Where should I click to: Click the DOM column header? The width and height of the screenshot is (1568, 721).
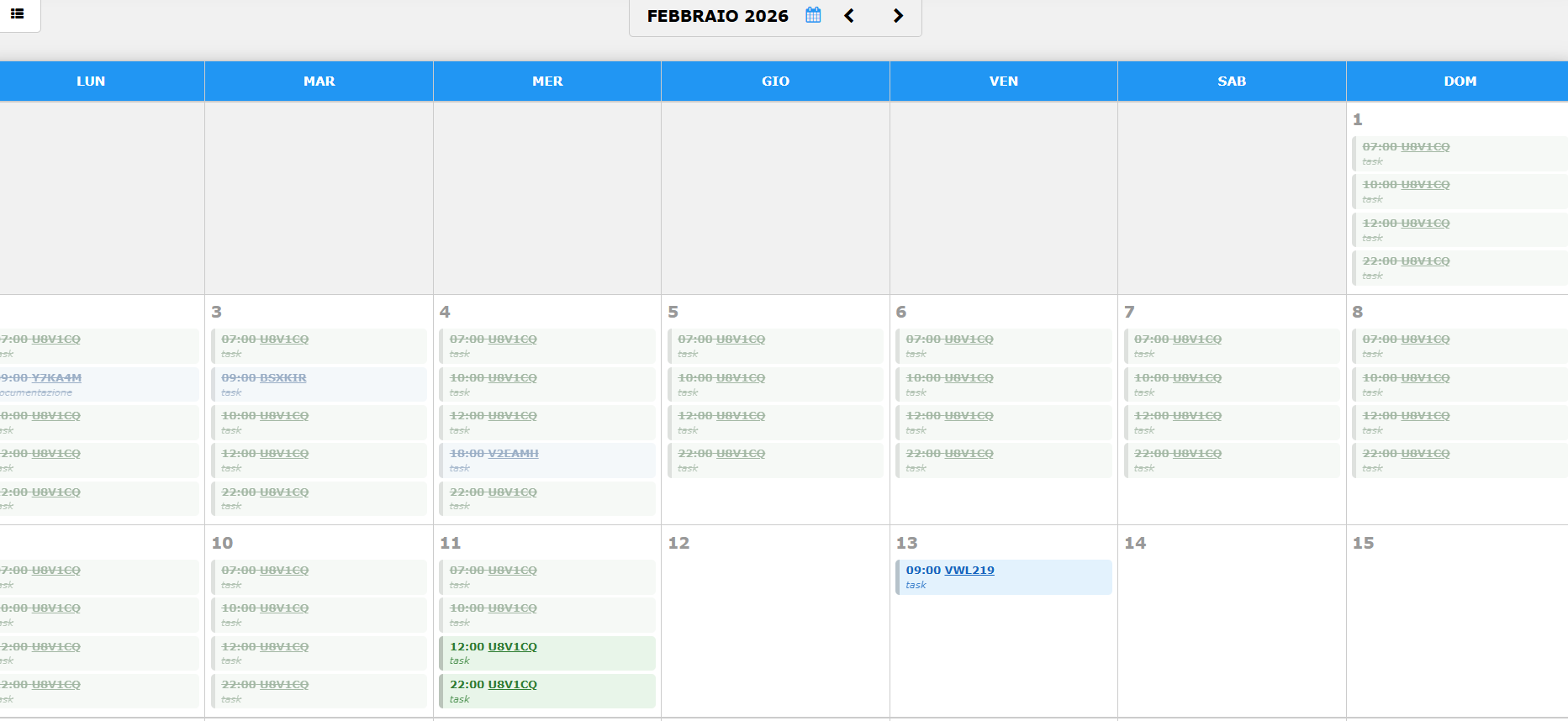pyautogui.click(x=1460, y=82)
